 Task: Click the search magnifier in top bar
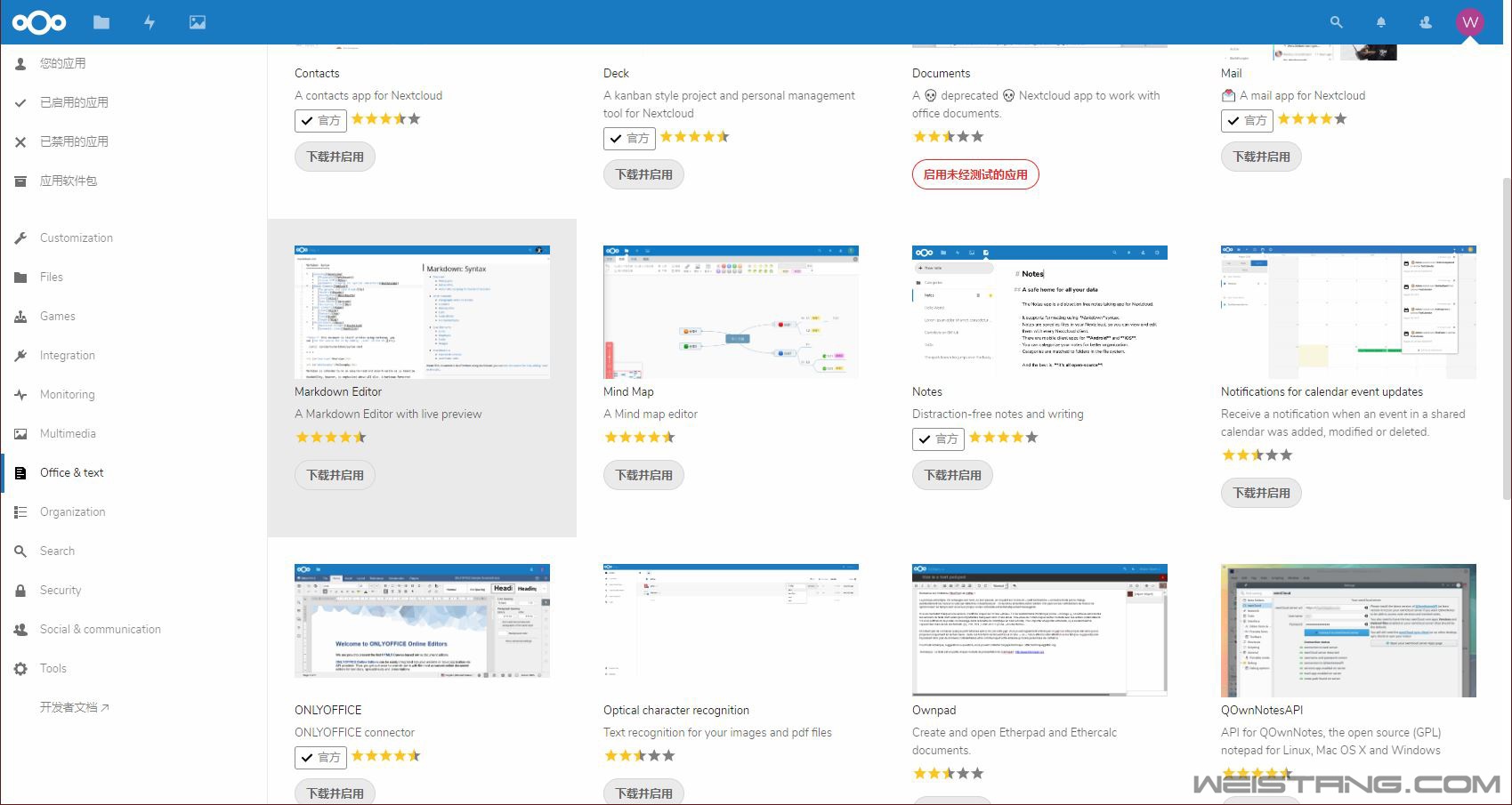click(x=1336, y=22)
